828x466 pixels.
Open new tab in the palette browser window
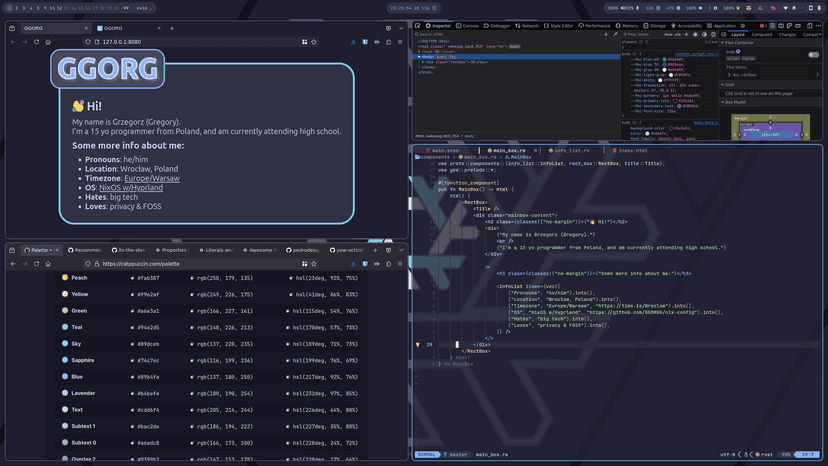375,250
